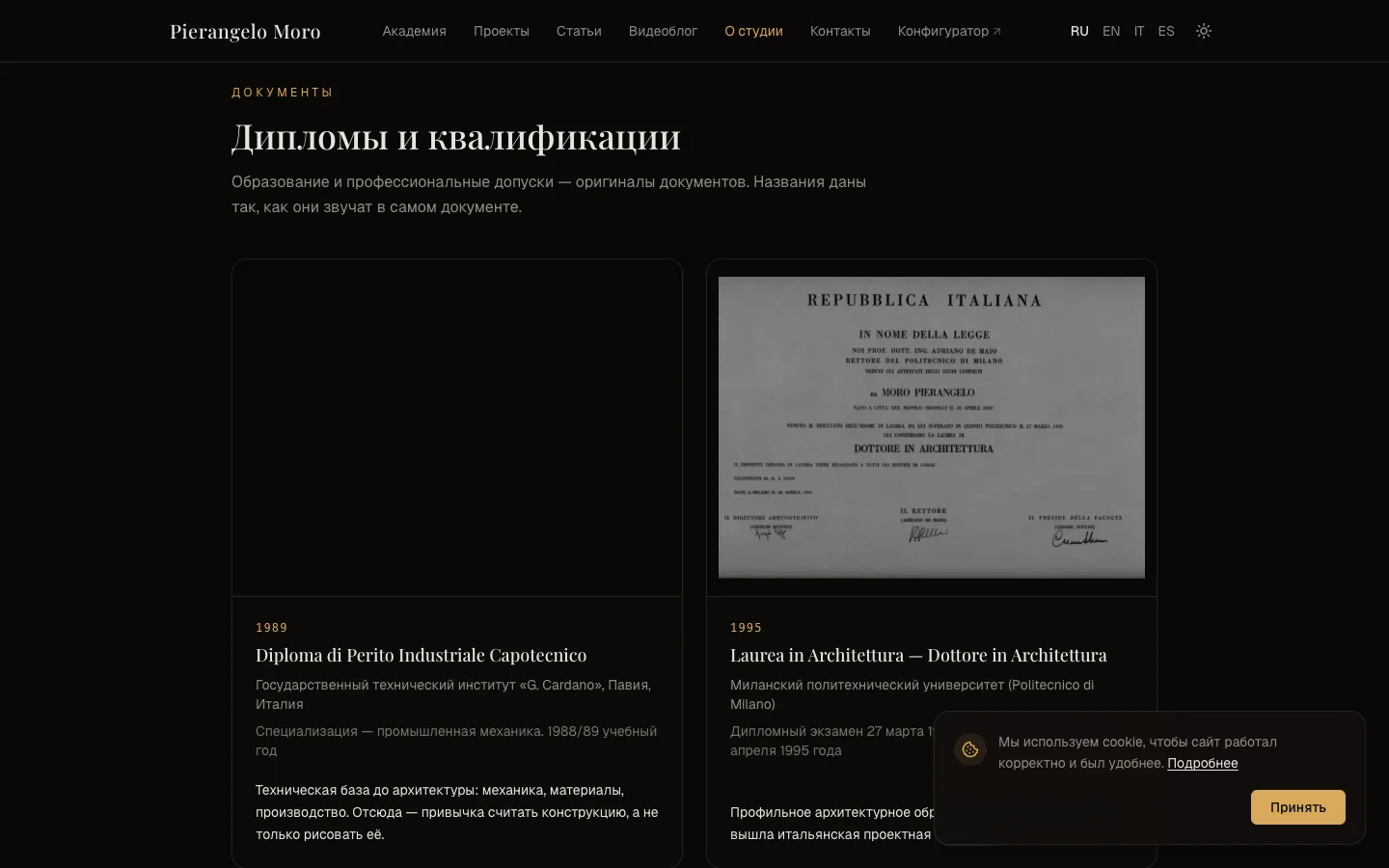Switch the language to ES
This screenshot has height=868, width=1389.
coord(1166,31)
